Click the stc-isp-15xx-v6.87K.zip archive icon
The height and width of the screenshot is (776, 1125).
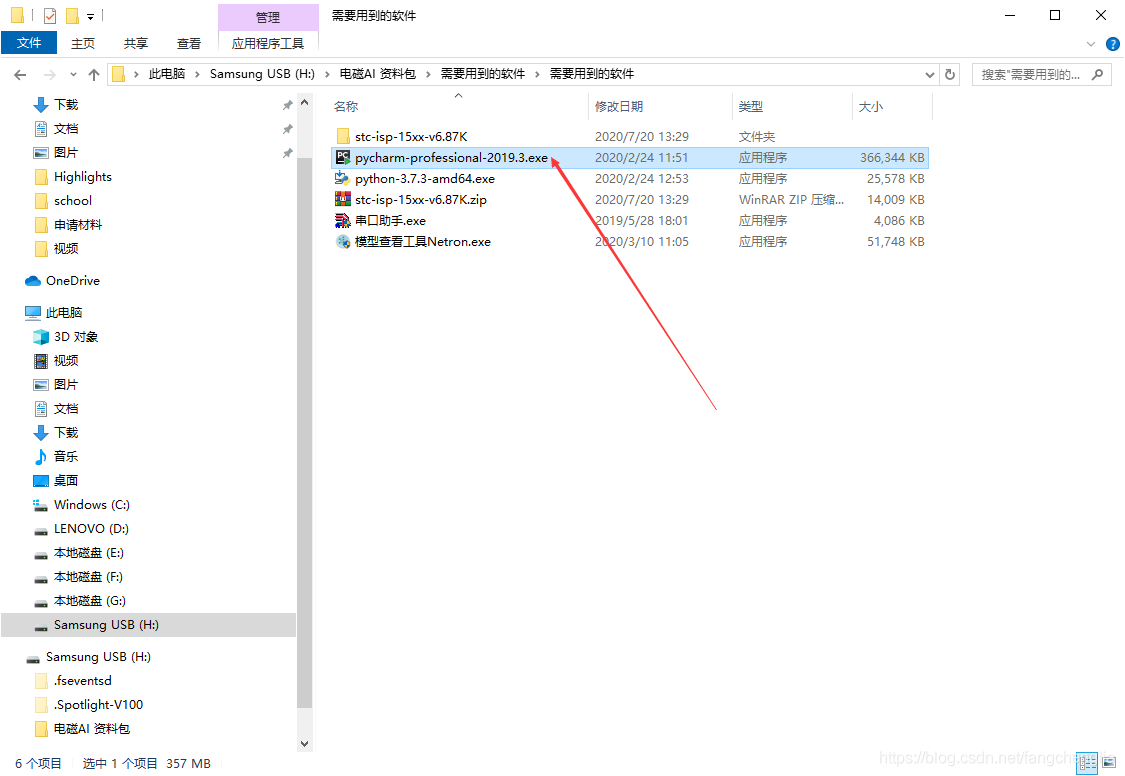point(343,199)
